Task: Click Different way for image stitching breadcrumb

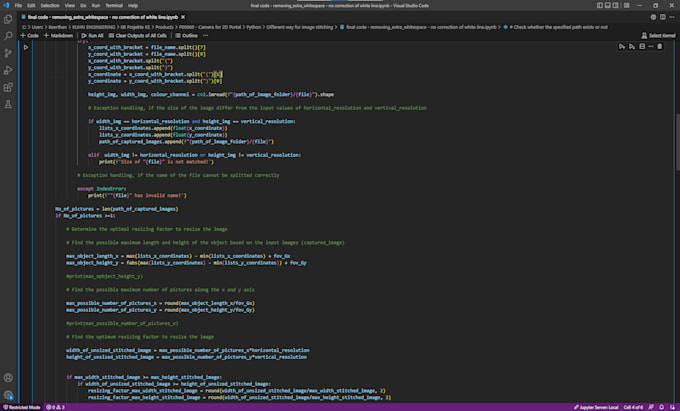Action: pos(300,27)
